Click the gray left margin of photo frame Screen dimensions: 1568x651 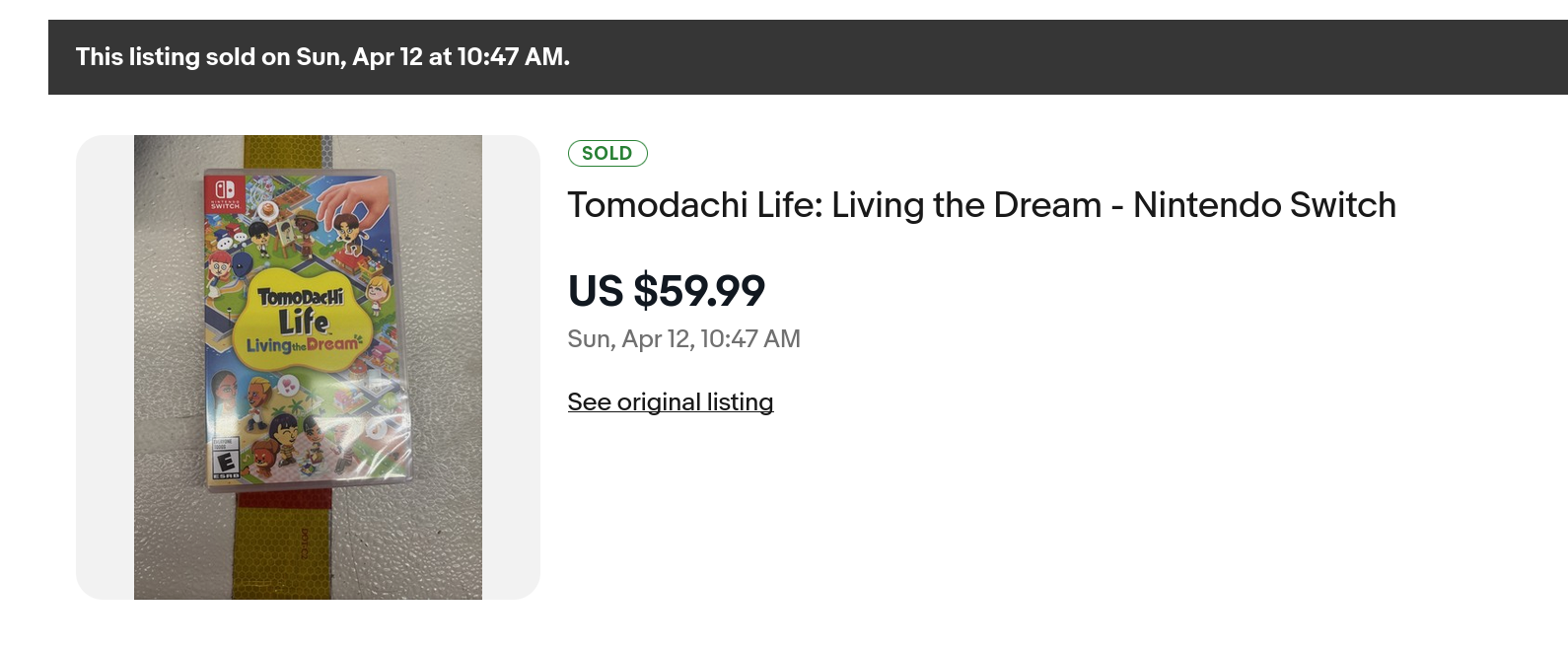[x=105, y=367]
